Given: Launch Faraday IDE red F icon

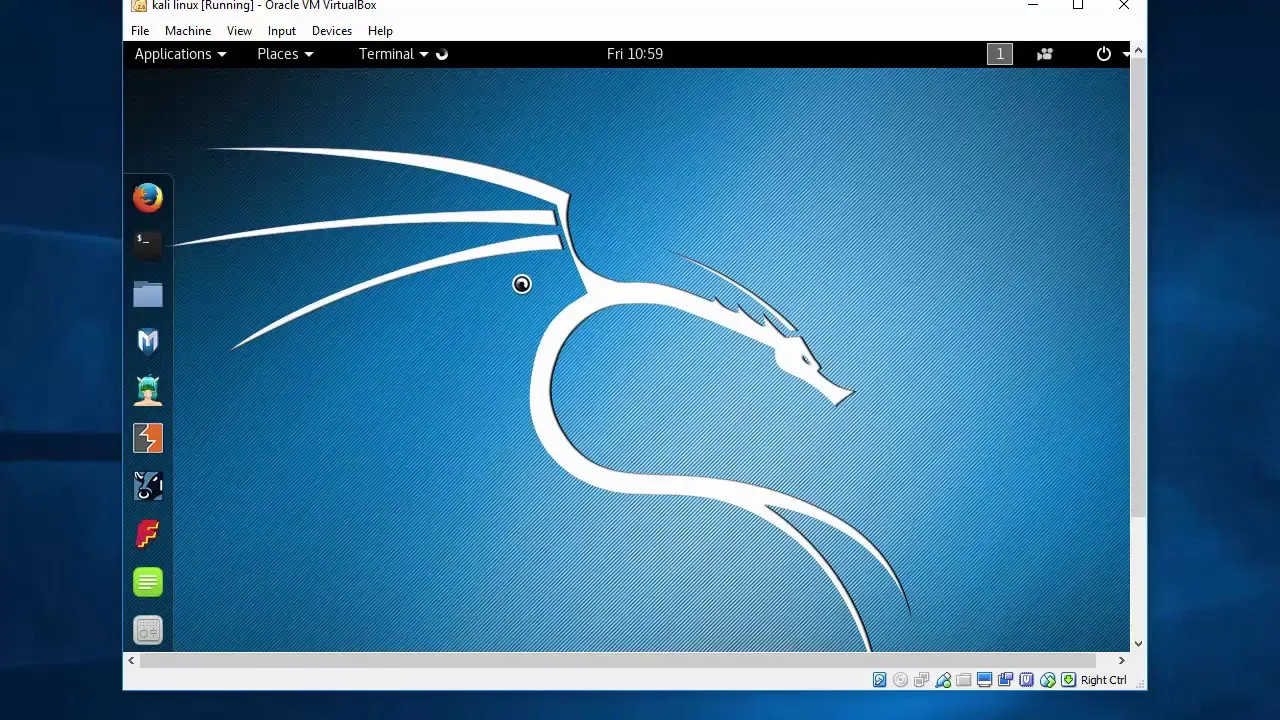Looking at the screenshot, I should (148, 534).
